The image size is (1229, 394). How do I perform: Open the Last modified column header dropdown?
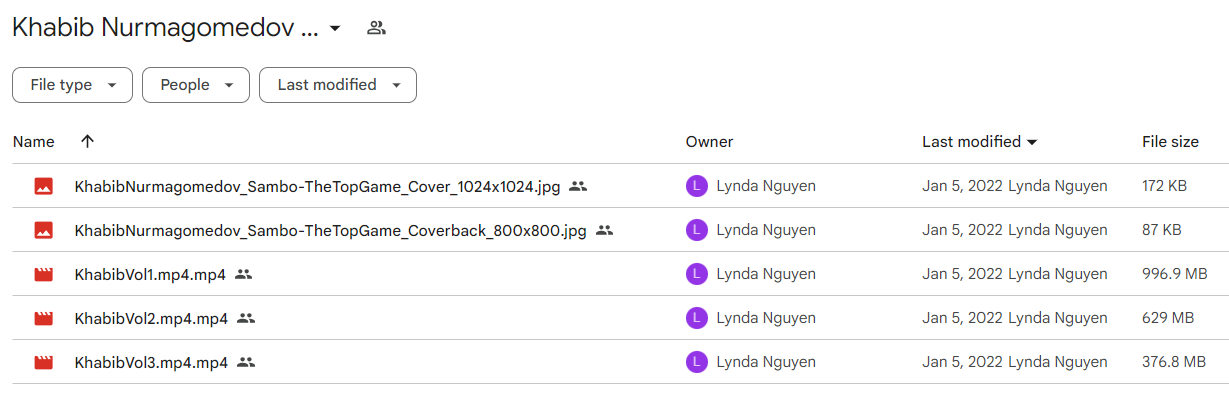pyautogui.click(x=980, y=142)
